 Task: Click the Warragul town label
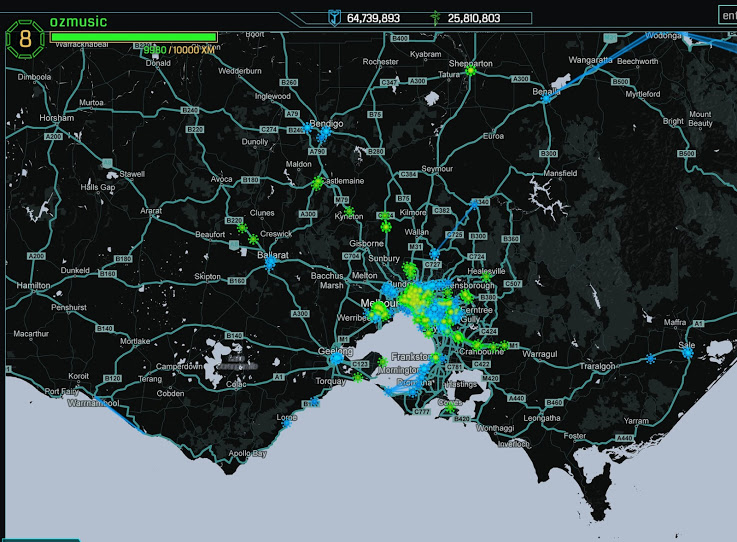coord(540,354)
